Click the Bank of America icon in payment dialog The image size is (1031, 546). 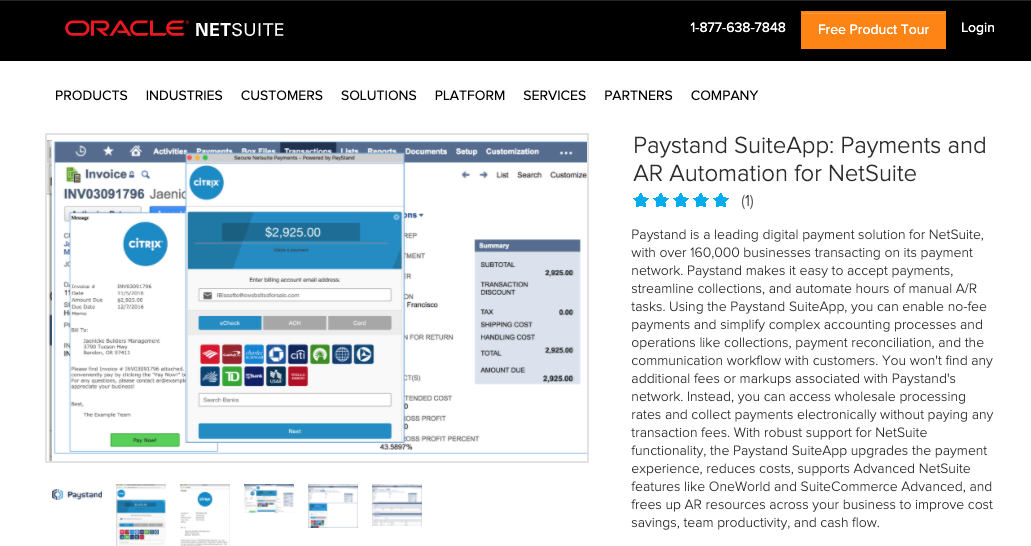pos(210,355)
